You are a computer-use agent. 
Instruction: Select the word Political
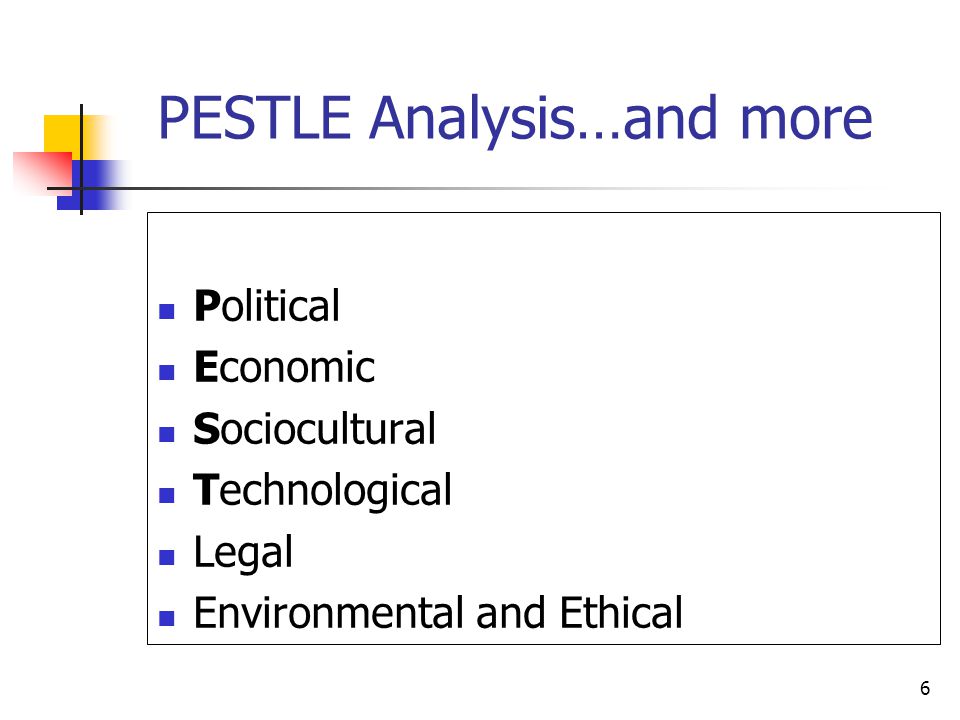click(266, 306)
